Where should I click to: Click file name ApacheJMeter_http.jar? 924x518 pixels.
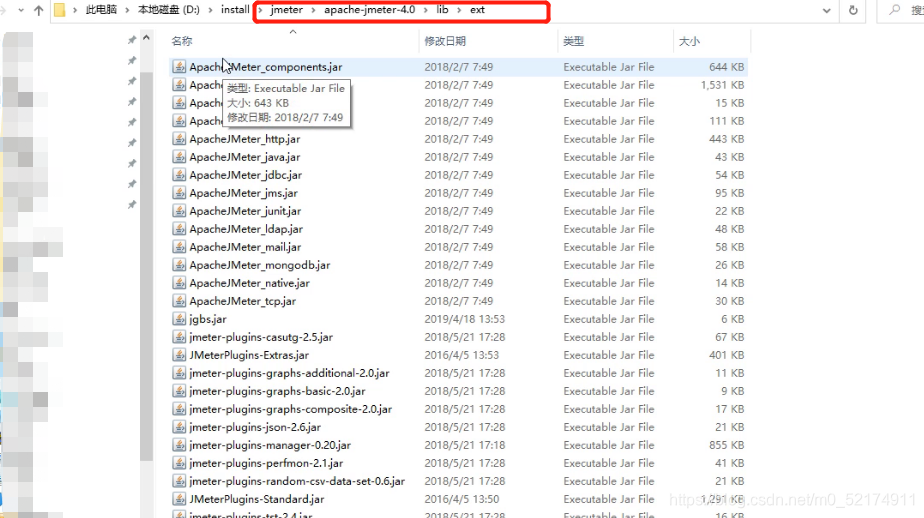coord(245,139)
